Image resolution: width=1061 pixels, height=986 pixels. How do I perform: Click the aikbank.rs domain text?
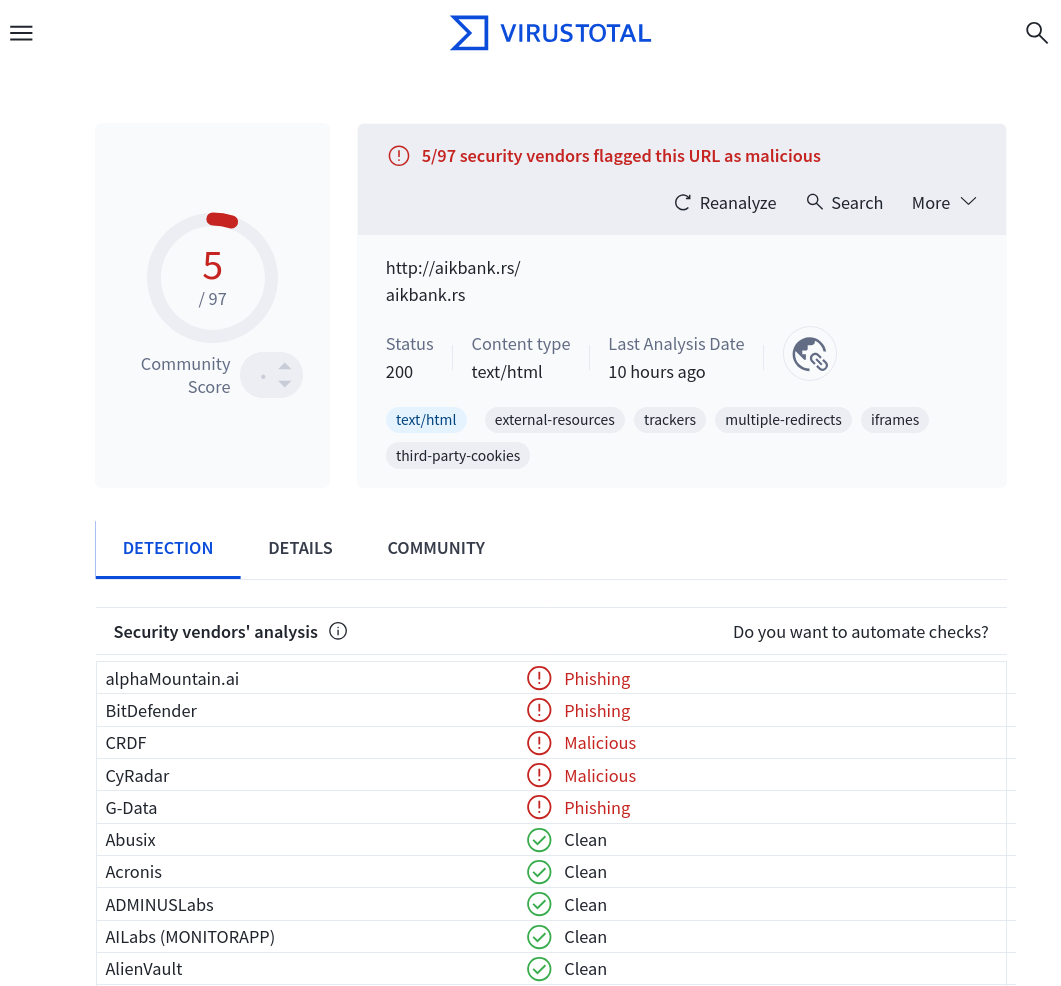(425, 295)
